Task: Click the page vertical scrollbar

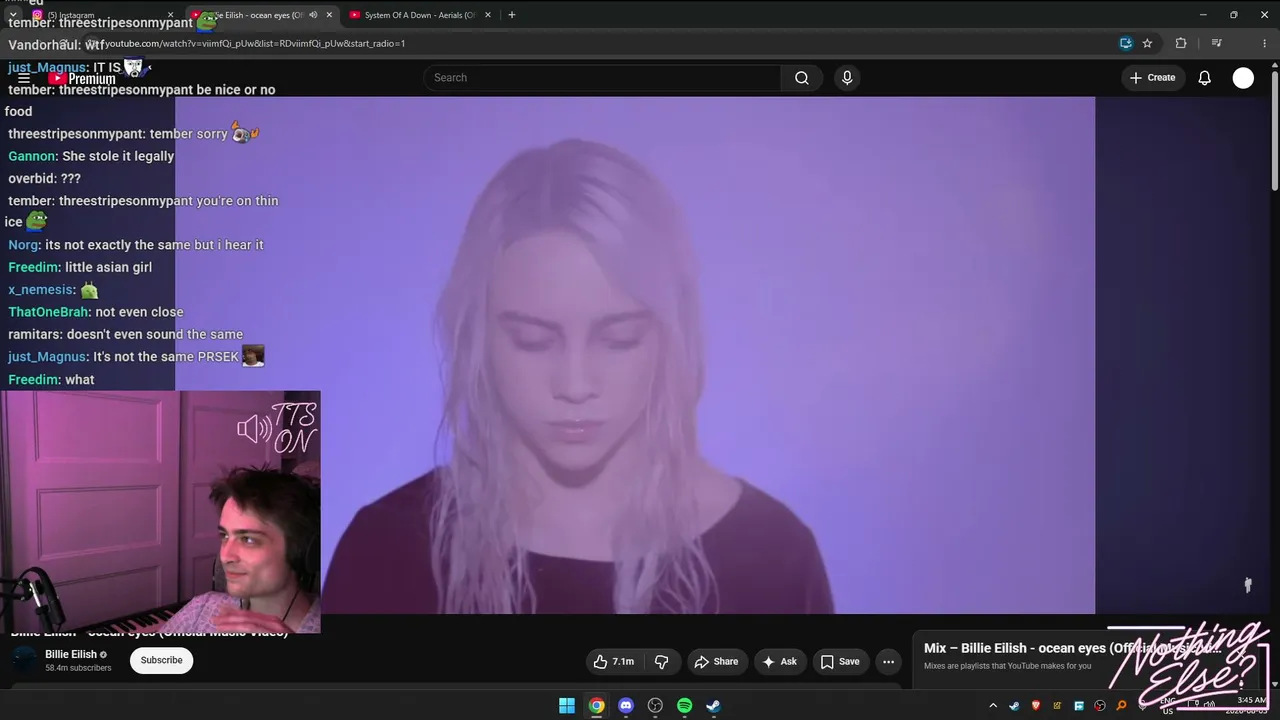Action: pyautogui.click(x=1274, y=130)
